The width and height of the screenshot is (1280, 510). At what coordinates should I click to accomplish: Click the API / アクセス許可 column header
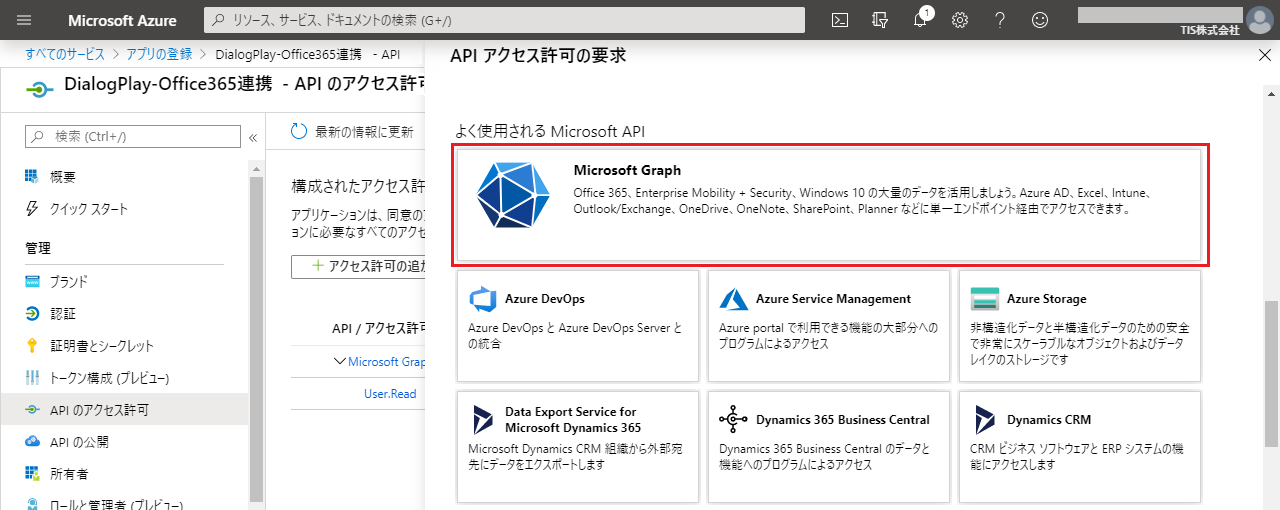pyautogui.click(x=379, y=329)
